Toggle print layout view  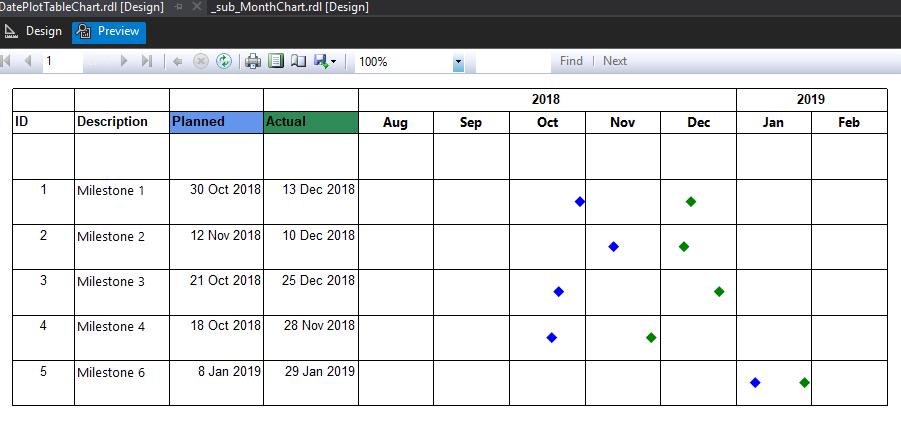tap(276, 61)
